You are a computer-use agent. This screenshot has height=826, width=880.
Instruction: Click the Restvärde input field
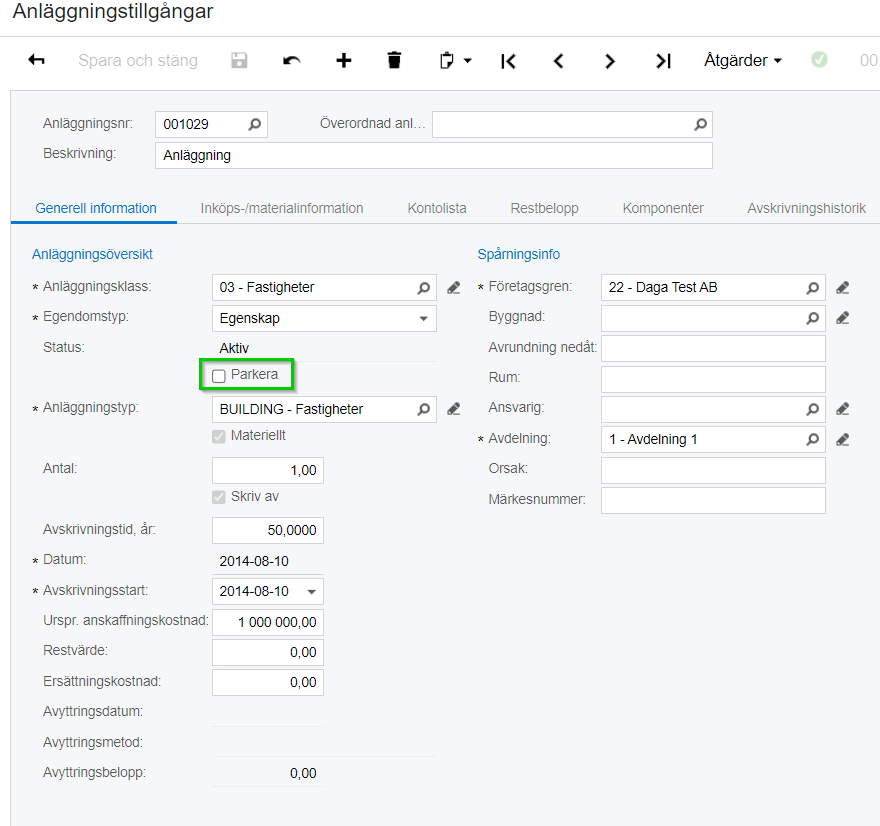(x=268, y=652)
